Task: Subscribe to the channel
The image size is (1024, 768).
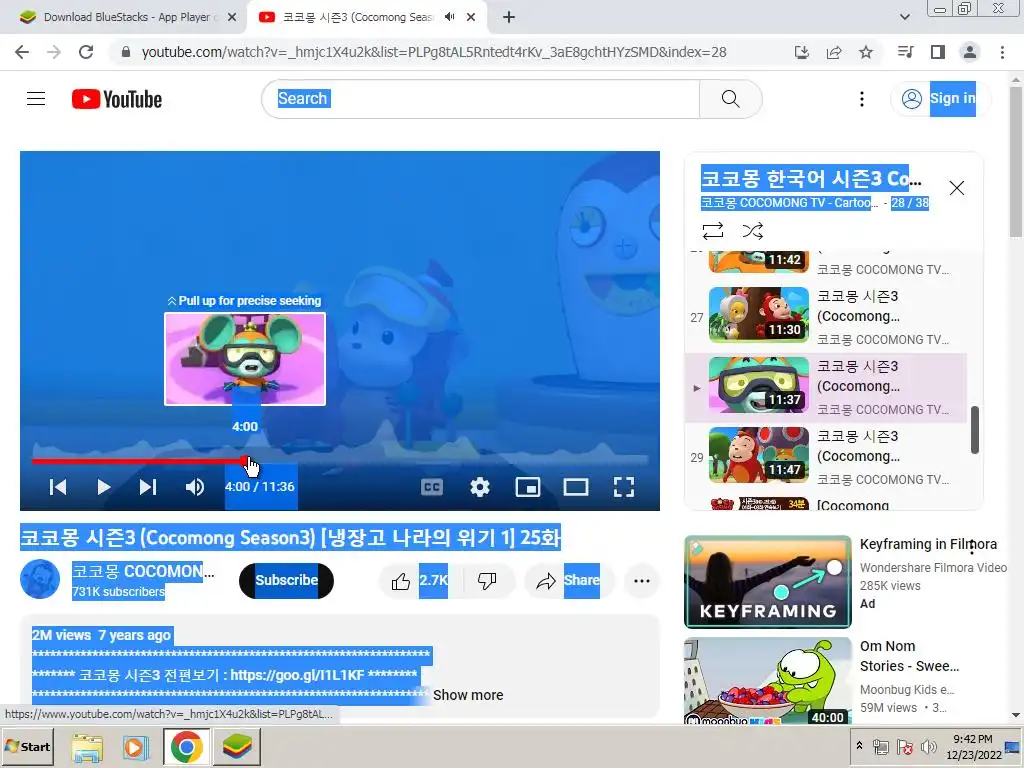Action: click(286, 580)
